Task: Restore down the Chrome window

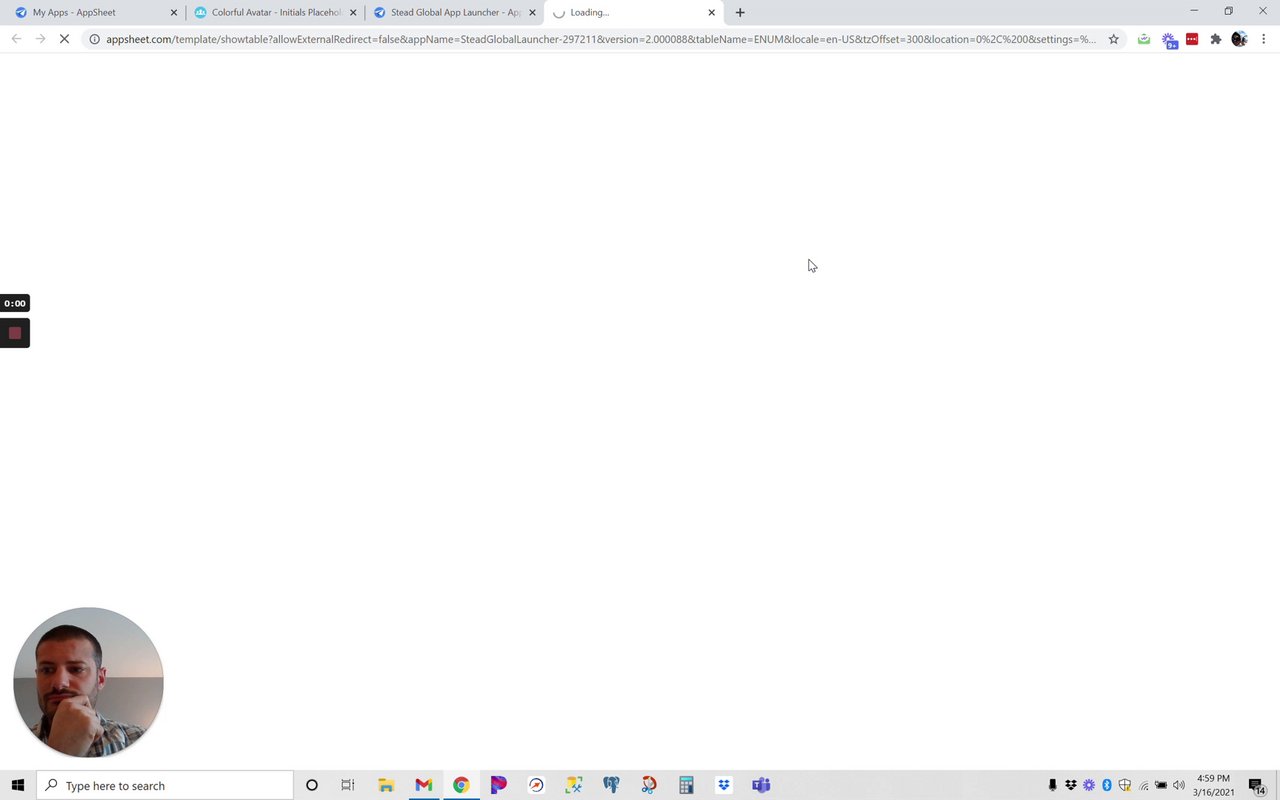Action: coord(1229,11)
